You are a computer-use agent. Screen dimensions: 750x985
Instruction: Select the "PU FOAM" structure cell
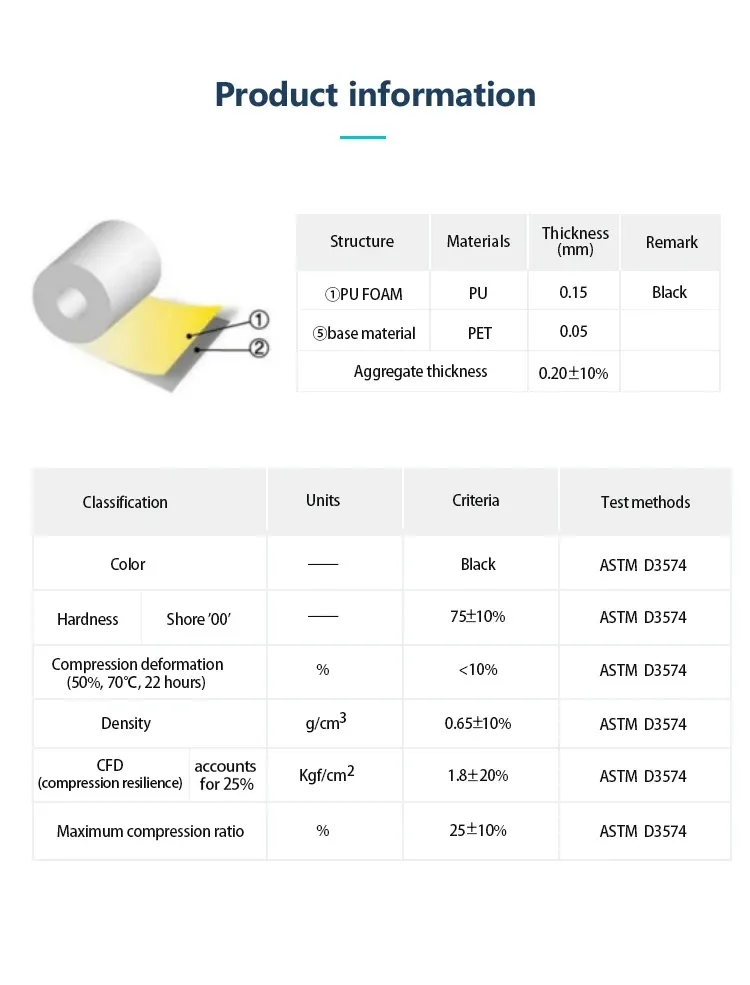click(x=363, y=293)
